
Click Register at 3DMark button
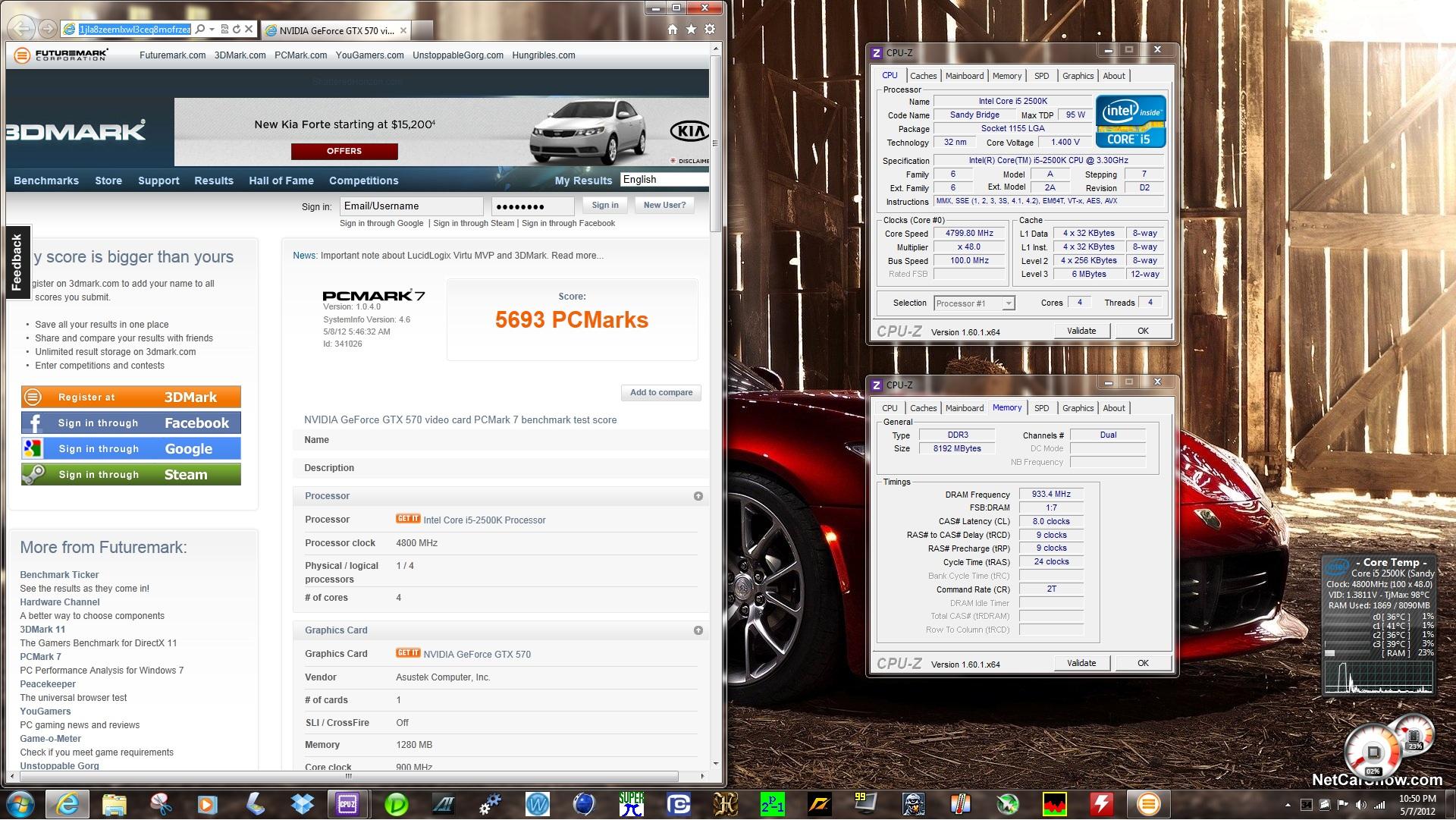pyautogui.click(x=131, y=397)
